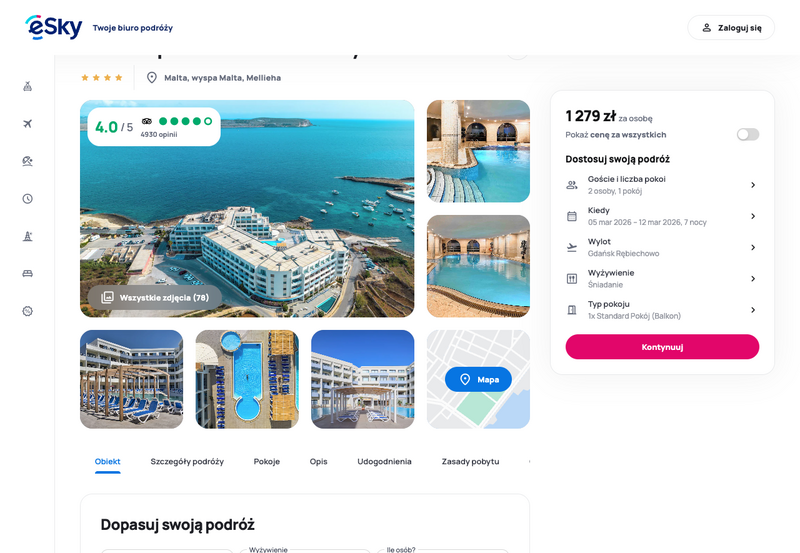
Task: Expand the Typ pokoju room option
Action: (x=662, y=310)
